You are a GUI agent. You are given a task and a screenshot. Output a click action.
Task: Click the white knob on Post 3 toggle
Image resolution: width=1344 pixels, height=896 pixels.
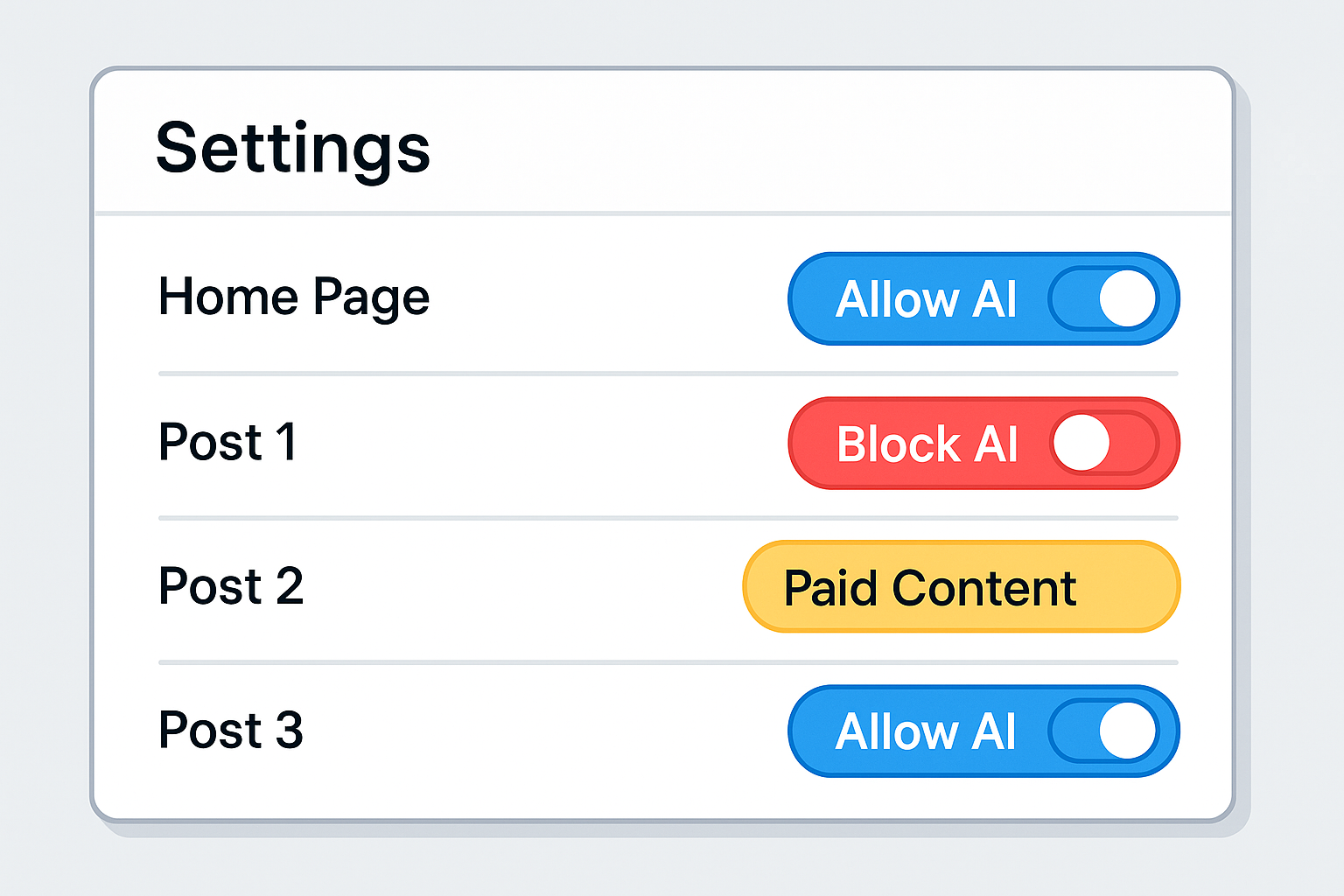1128,731
